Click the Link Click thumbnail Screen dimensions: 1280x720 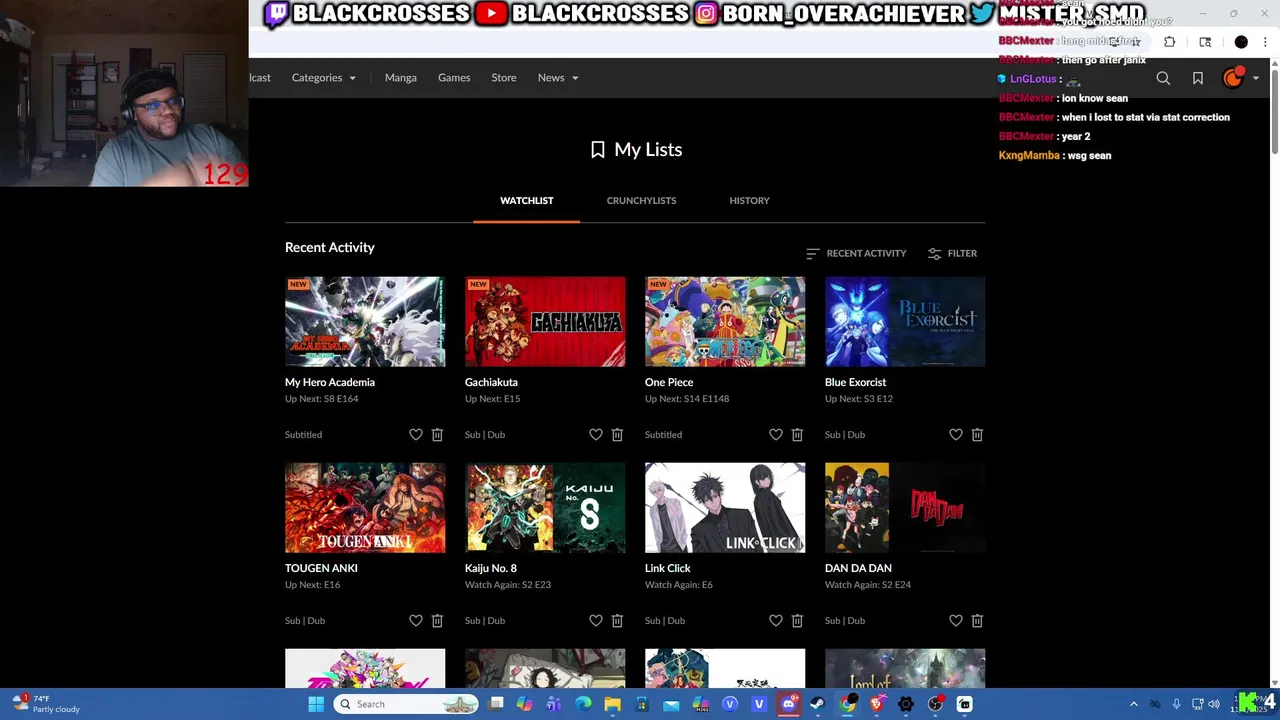[x=725, y=508]
